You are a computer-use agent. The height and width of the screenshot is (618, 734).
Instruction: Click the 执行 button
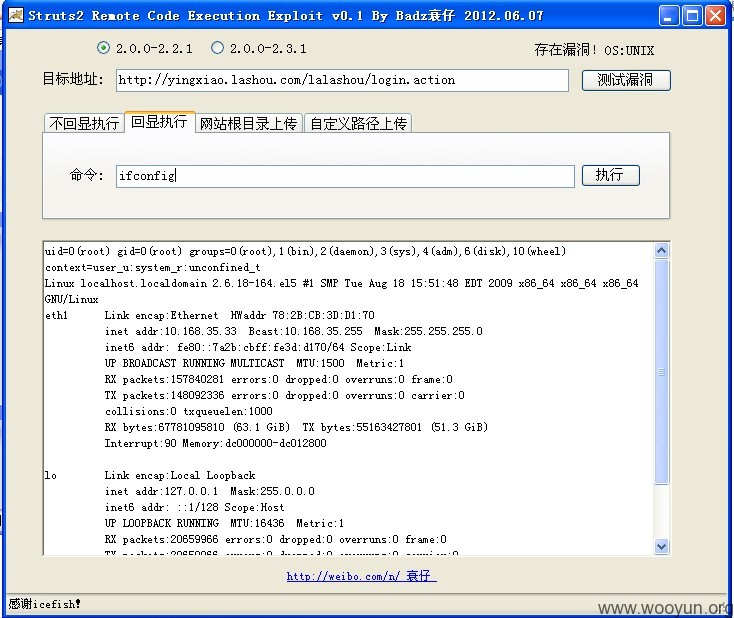(x=610, y=175)
